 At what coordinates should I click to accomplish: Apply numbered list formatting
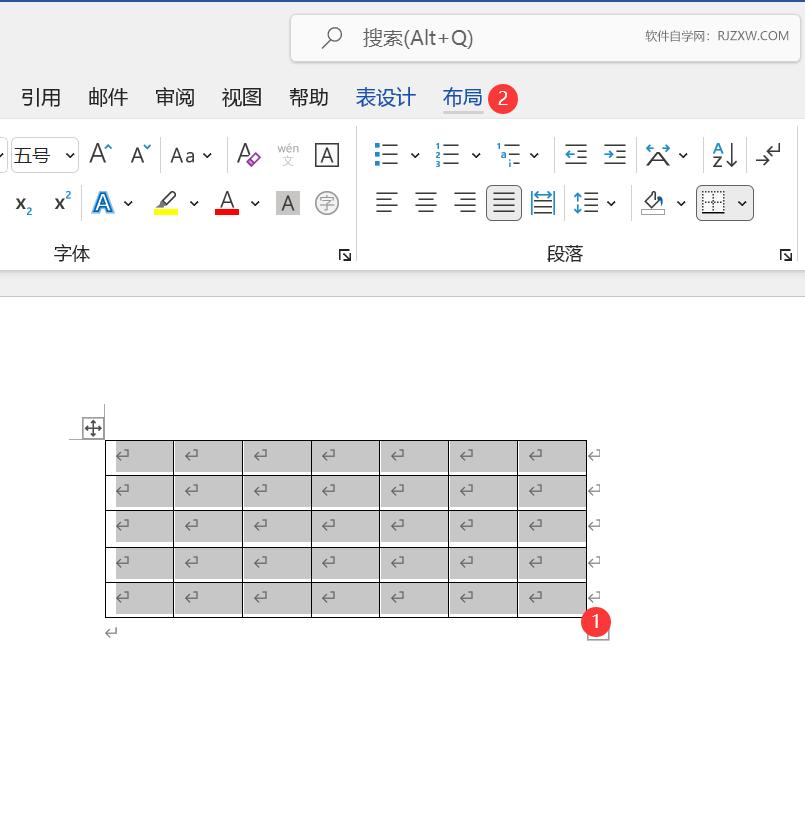pyautogui.click(x=447, y=155)
